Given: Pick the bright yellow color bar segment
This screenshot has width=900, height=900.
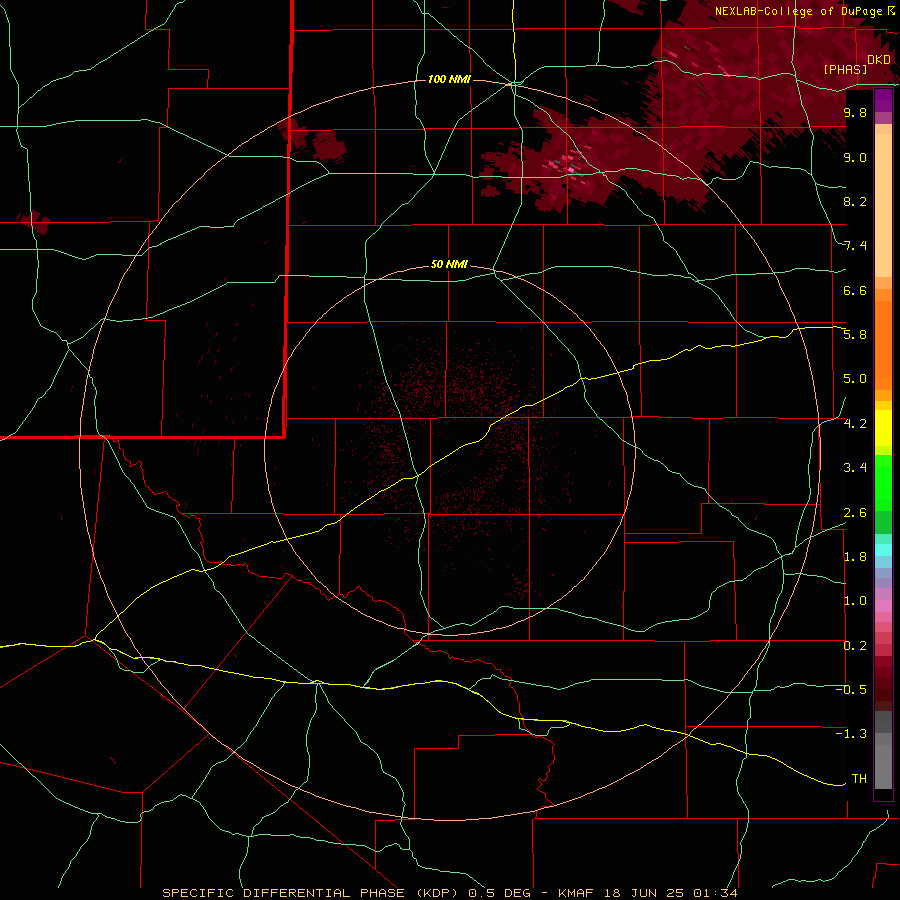Looking at the screenshot, I should click(x=883, y=428).
